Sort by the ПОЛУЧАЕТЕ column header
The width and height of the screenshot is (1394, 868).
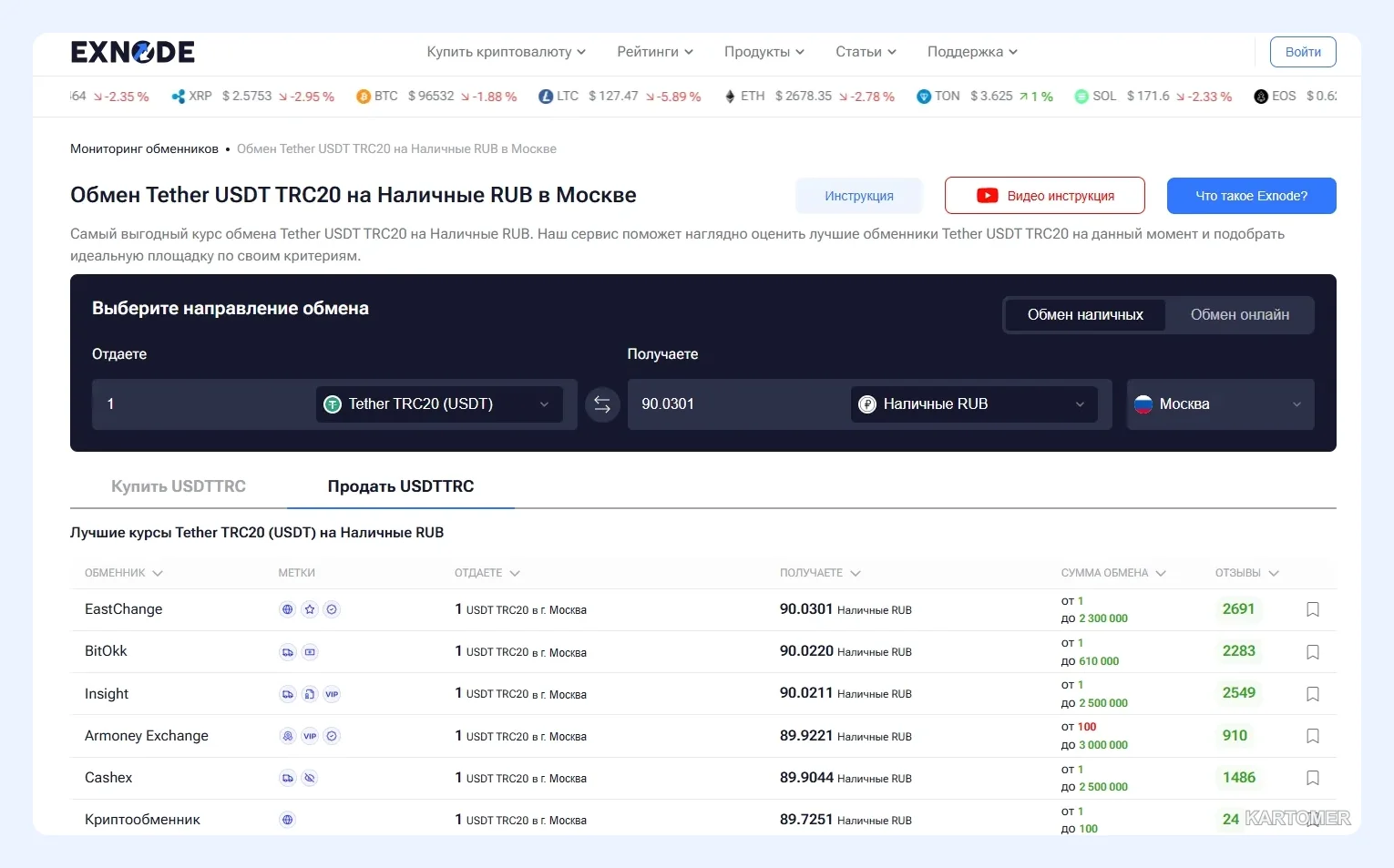tap(820, 574)
